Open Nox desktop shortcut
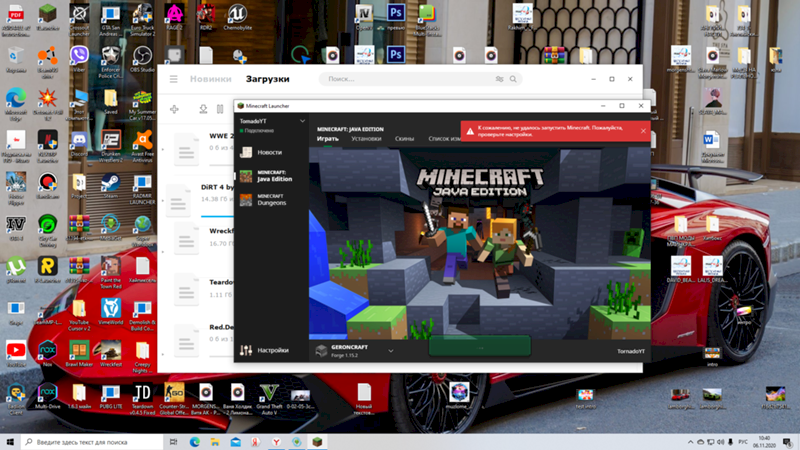The height and width of the screenshot is (450, 800). tap(47, 354)
